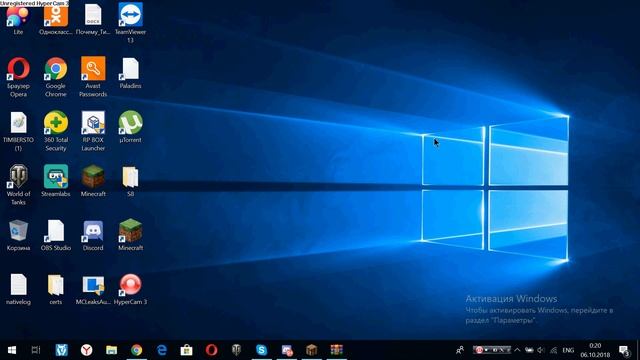This screenshot has width=640, height=360.
Task: Select the µTorrent desktop shortcut
Action: point(130,127)
